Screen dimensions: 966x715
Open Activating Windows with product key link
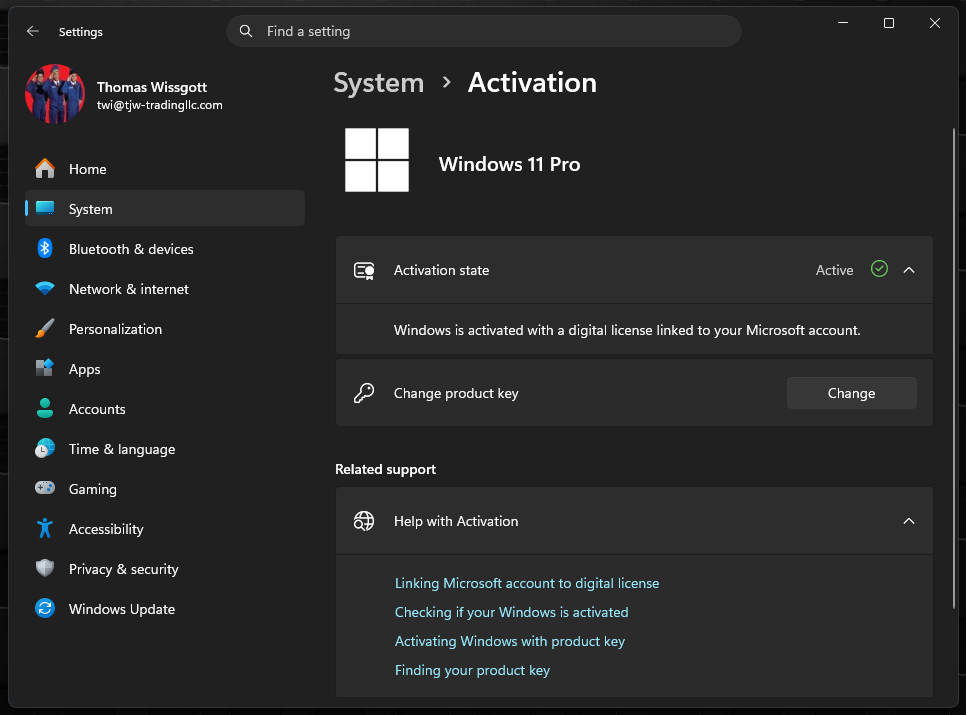click(509, 641)
